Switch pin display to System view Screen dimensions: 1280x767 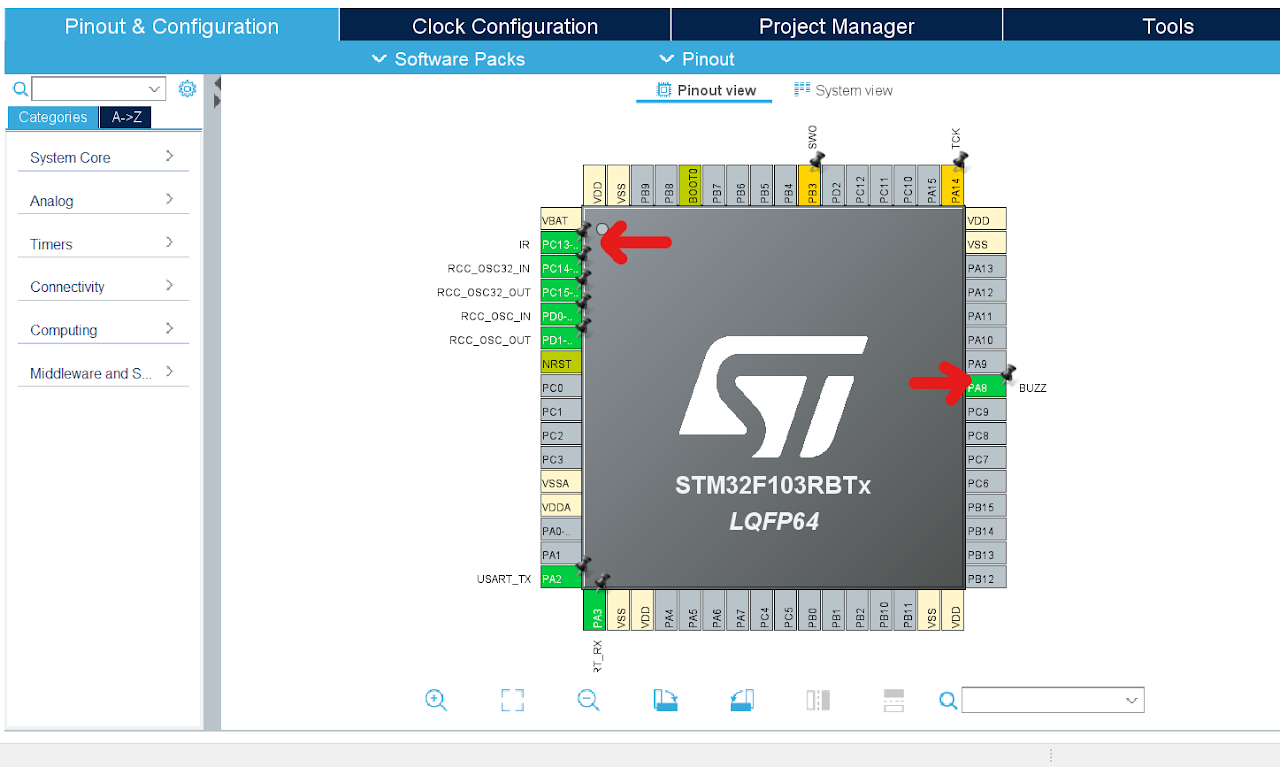(x=843, y=89)
